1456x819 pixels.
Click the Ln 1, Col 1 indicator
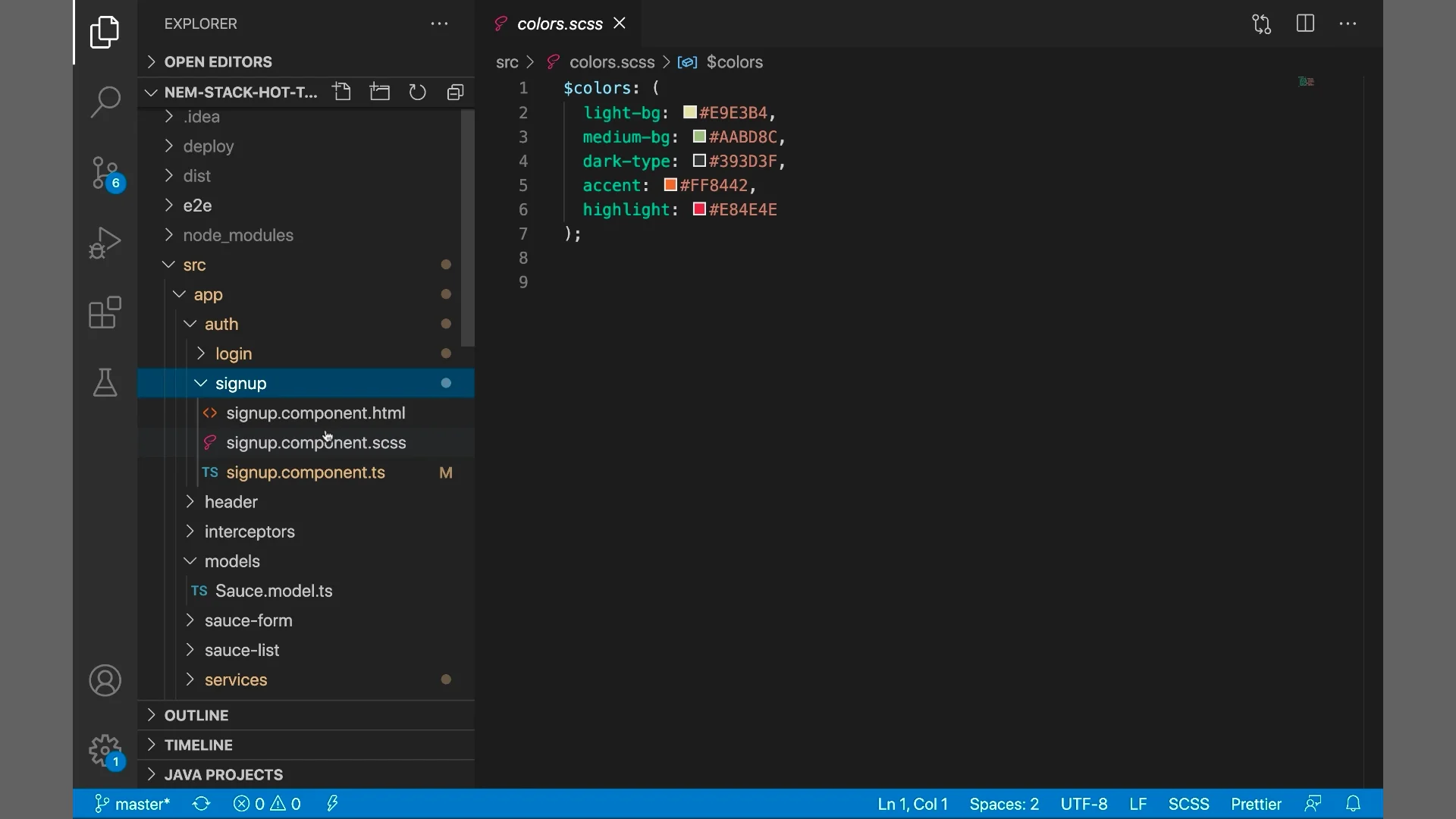point(912,804)
